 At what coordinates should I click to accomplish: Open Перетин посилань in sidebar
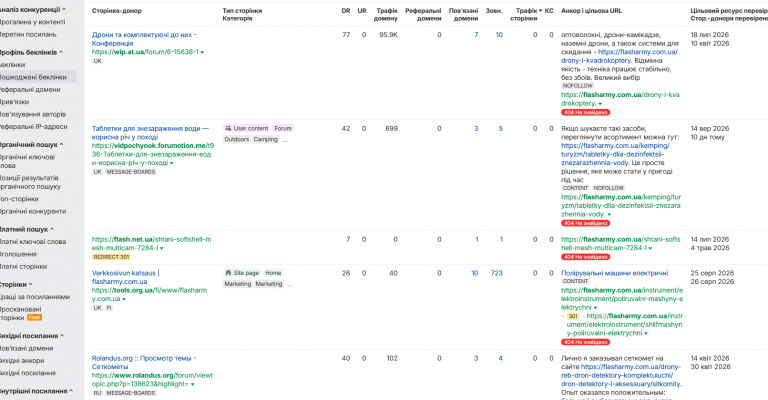coord(28,35)
